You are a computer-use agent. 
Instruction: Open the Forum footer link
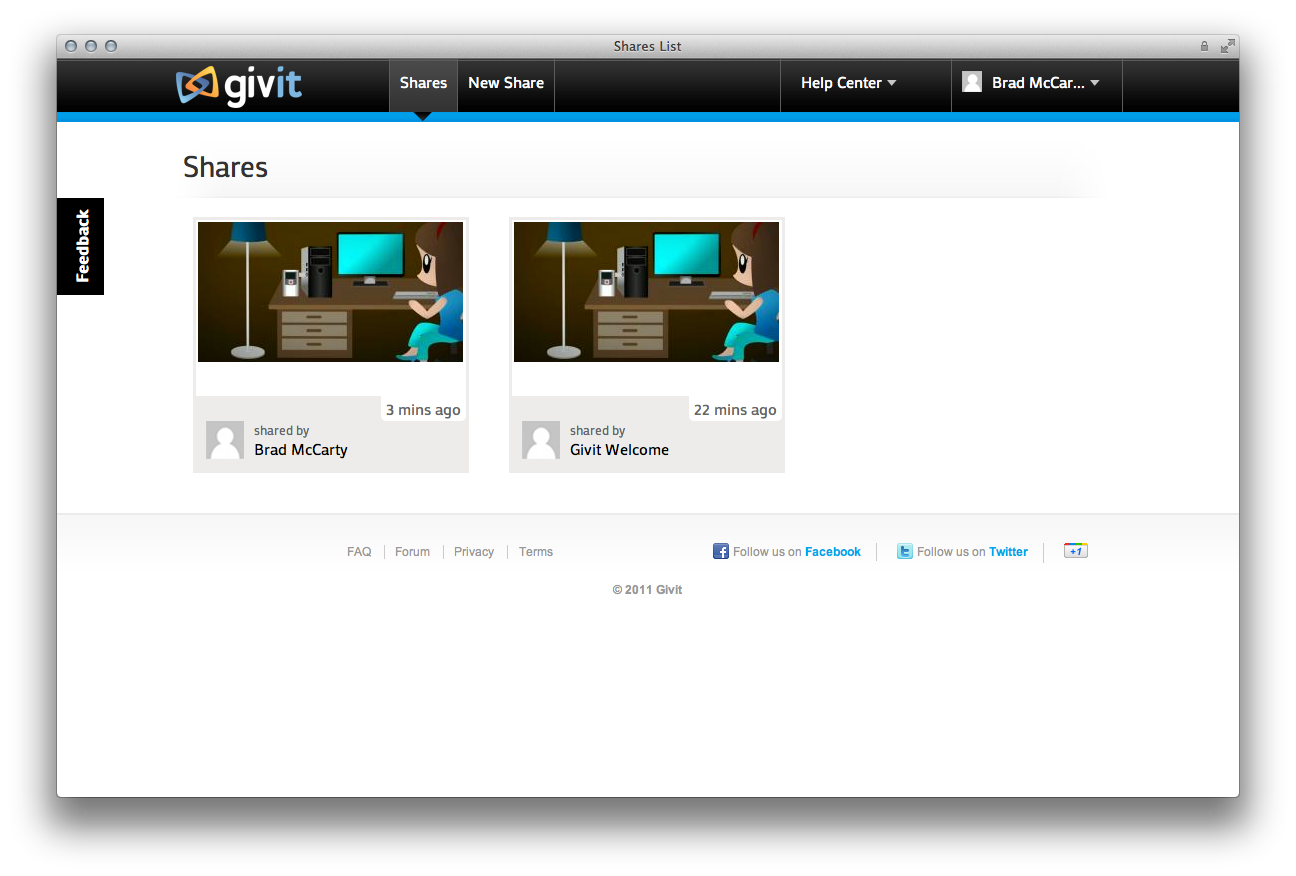click(412, 552)
